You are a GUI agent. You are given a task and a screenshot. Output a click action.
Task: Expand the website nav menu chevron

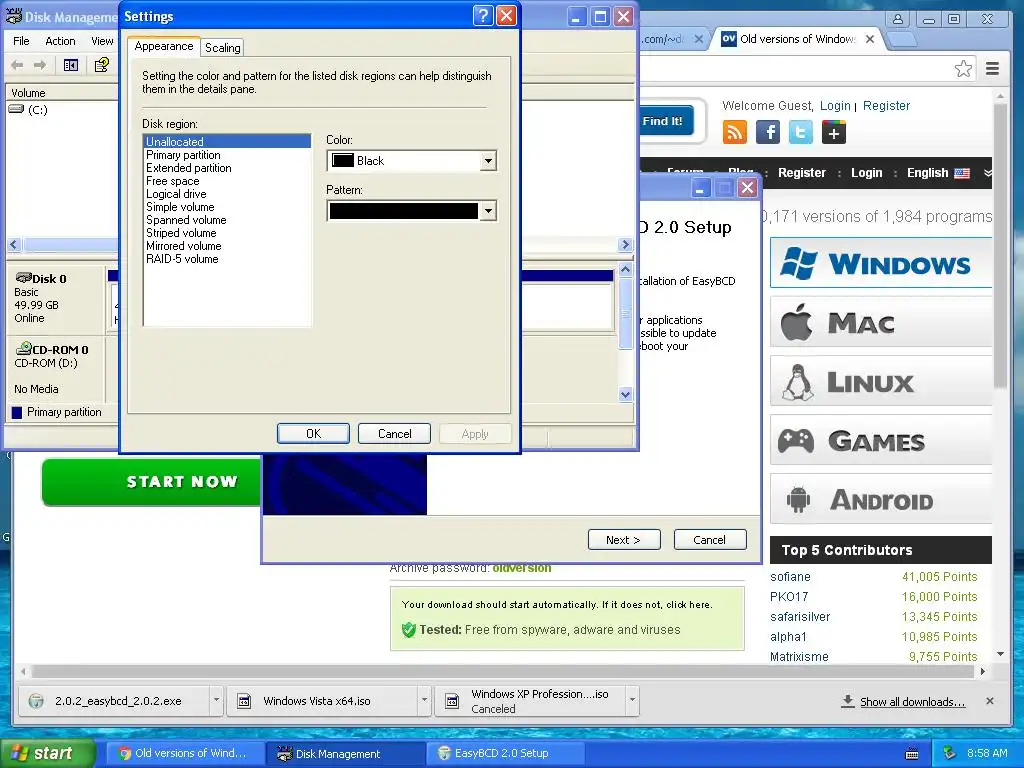coord(987,173)
